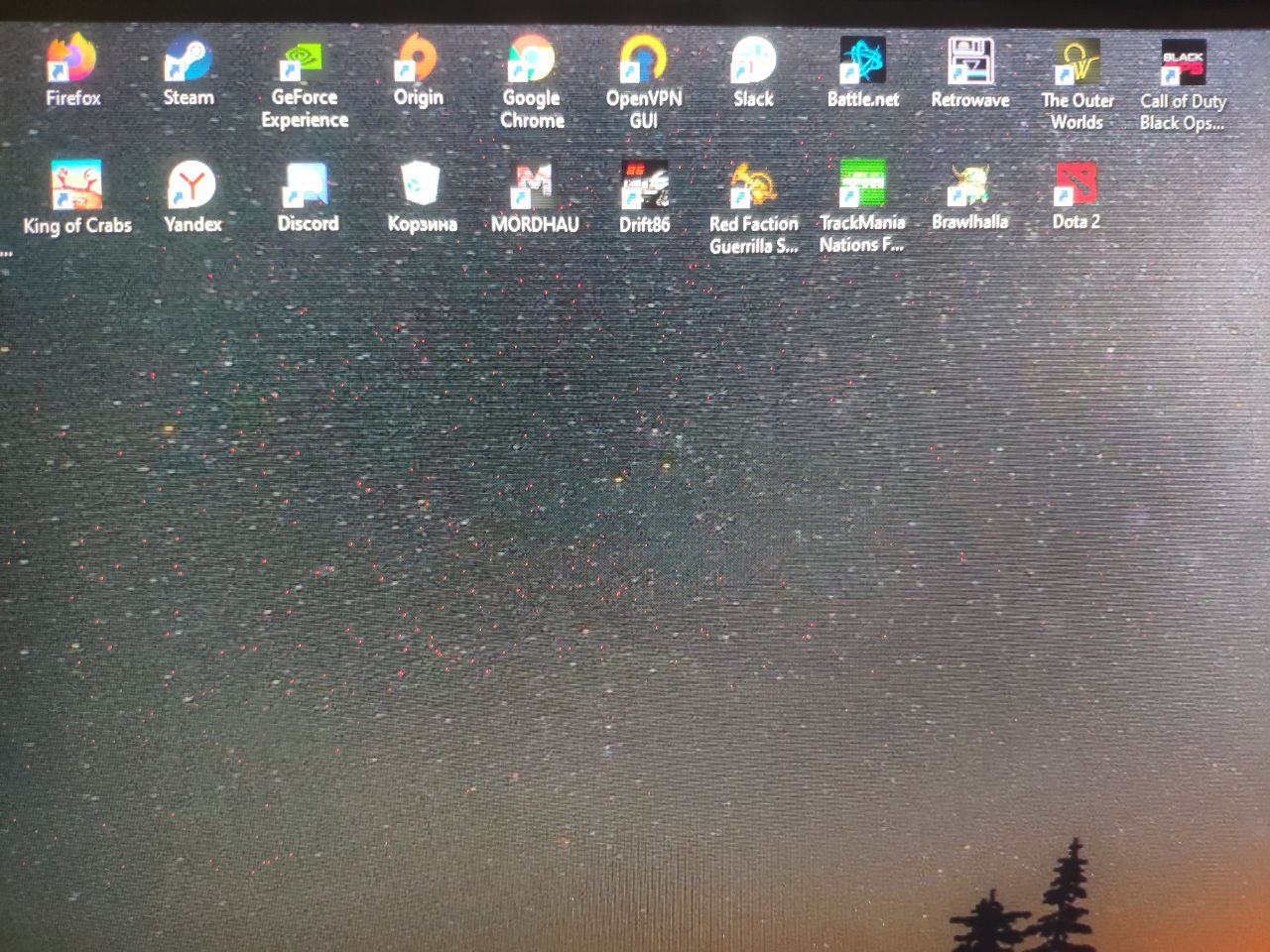Click the "Drift86" label text
Image resolution: width=1270 pixels, height=952 pixels.
tap(645, 224)
